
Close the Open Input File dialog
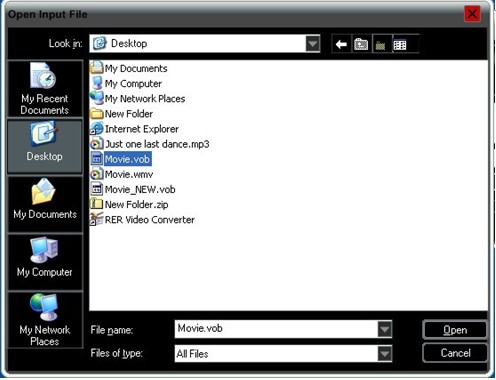click(x=472, y=14)
